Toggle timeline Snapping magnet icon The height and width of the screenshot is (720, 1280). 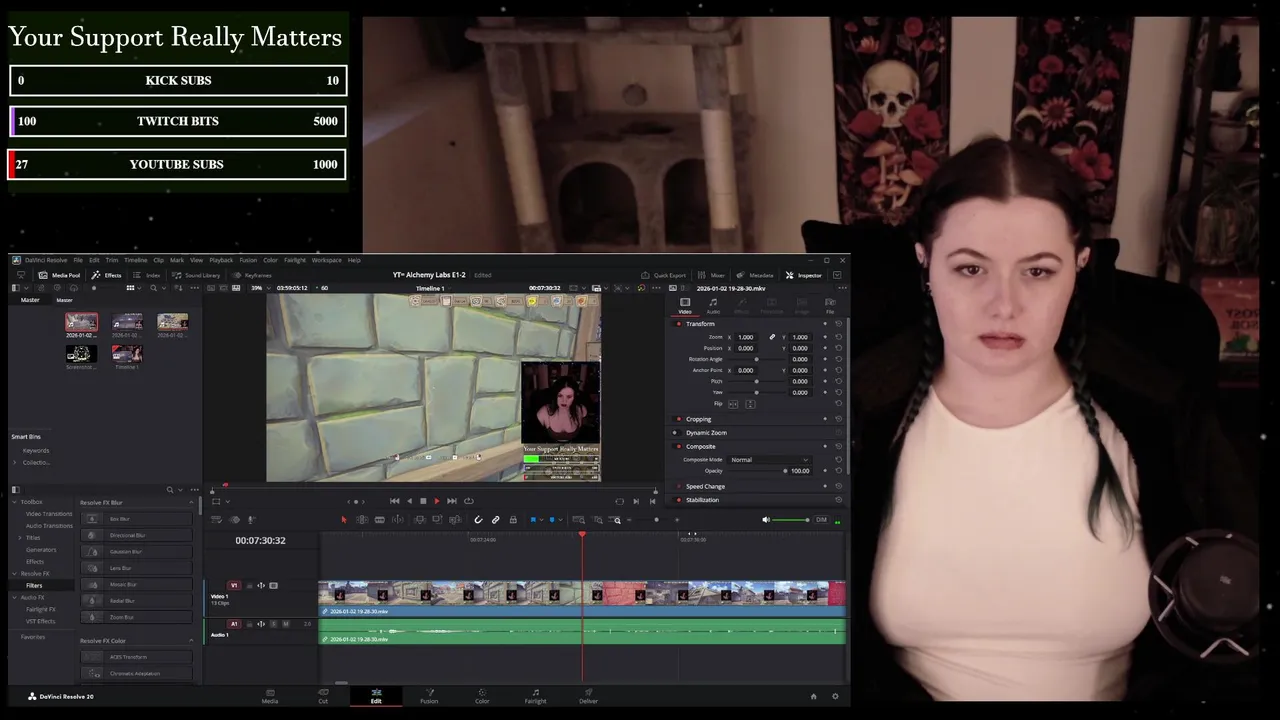[x=478, y=520]
